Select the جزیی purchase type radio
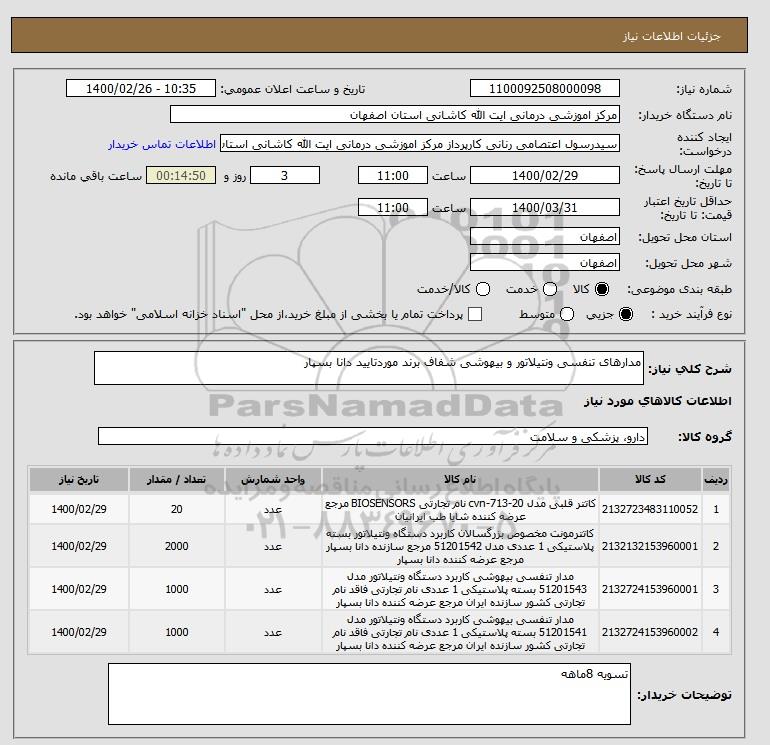770x745 pixels. point(626,314)
